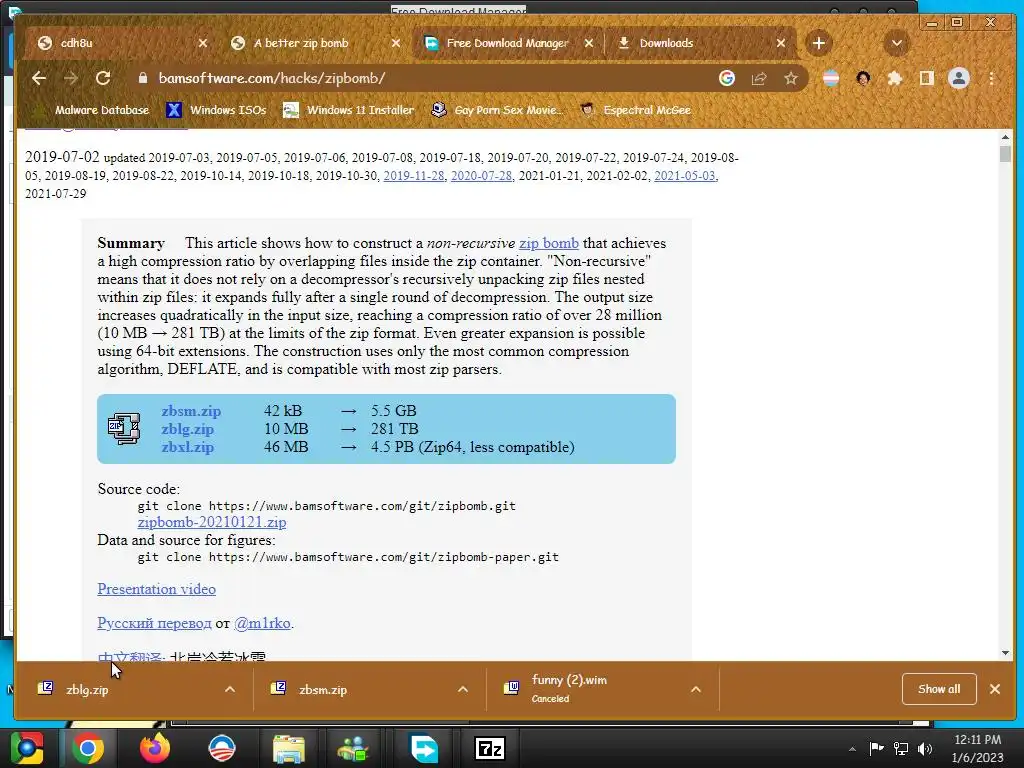Switch to the cdh8u tab
The width and height of the screenshot is (1024, 768).
(118, 43)
